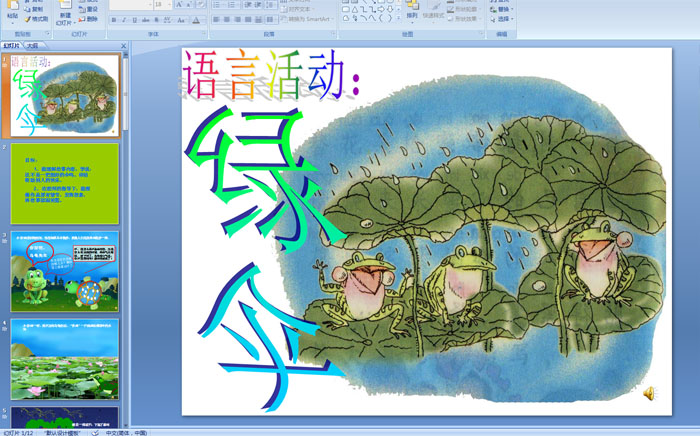Select slide 4 lotus pond thumbnail
700x436 pixels.
click(x=65, y=359)
